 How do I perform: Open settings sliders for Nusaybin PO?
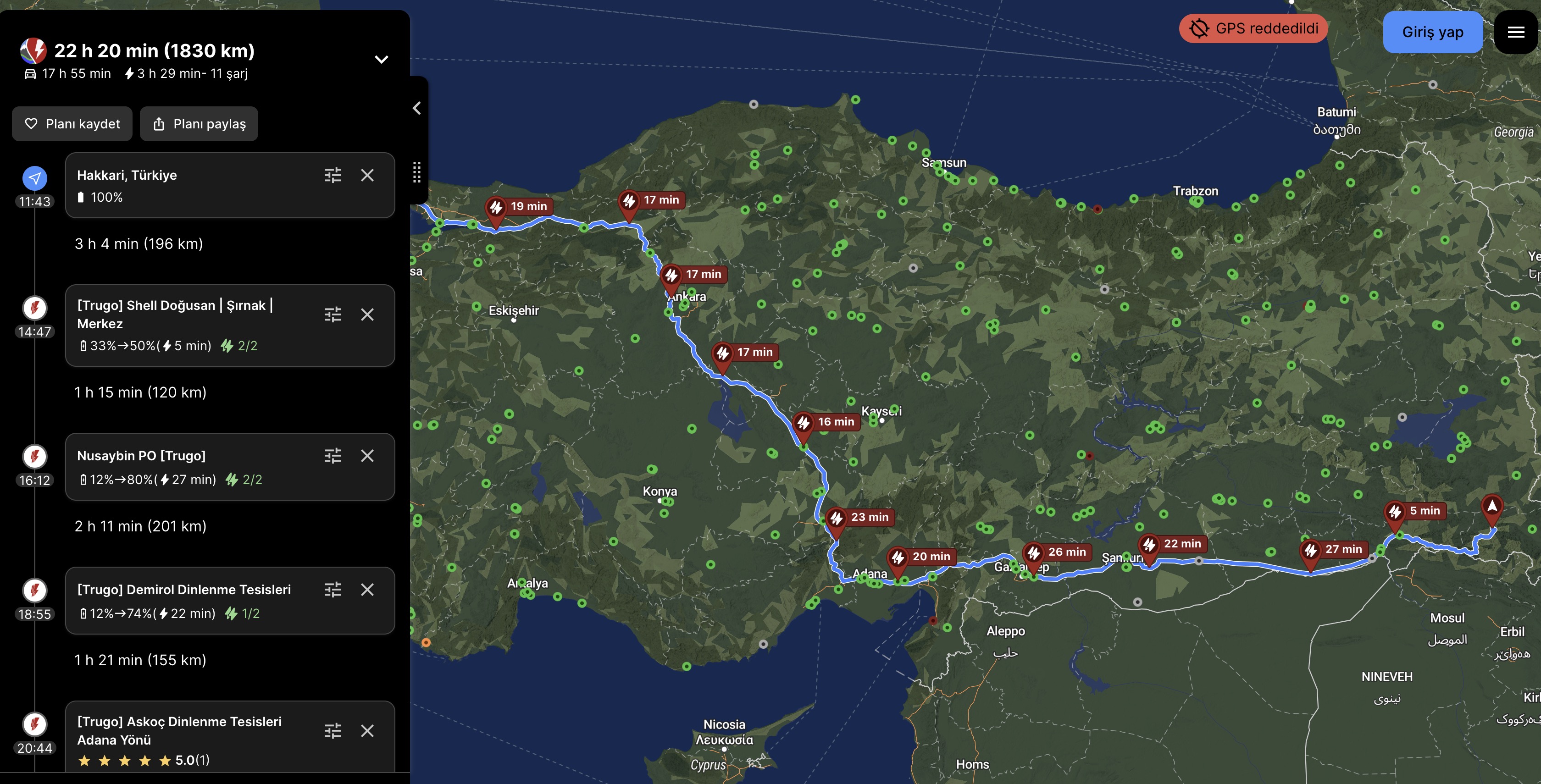pos(333,456)
